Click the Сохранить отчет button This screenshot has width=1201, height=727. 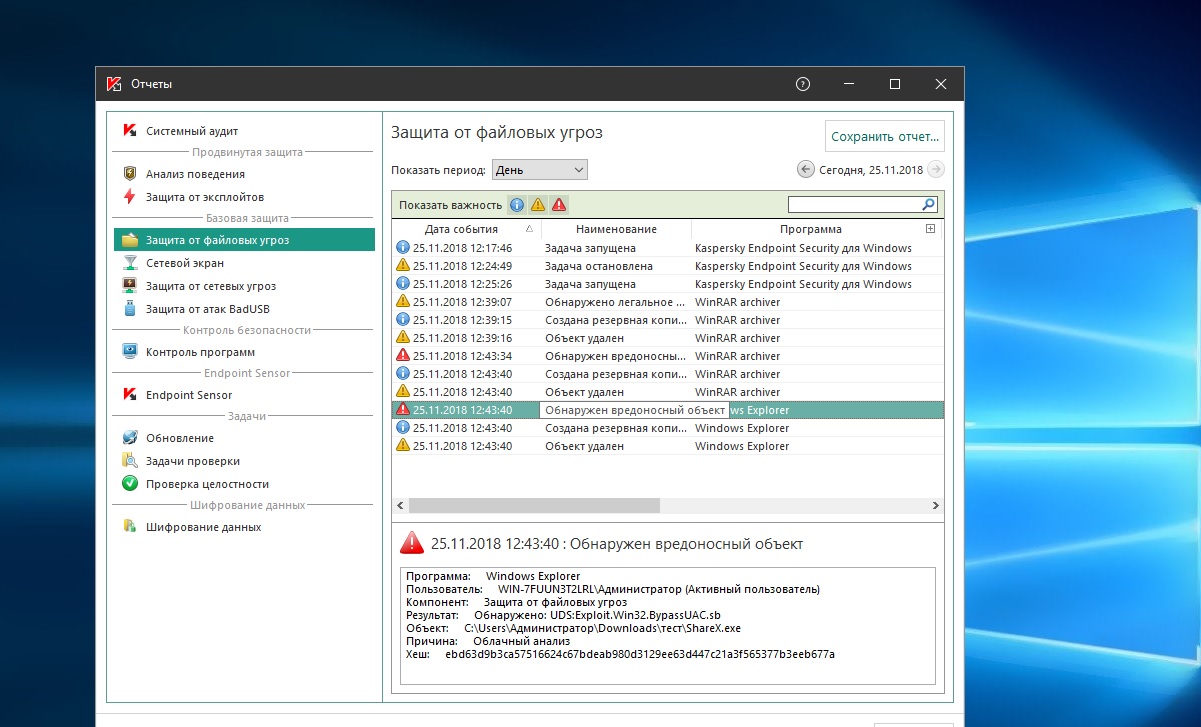click(884, 137)
